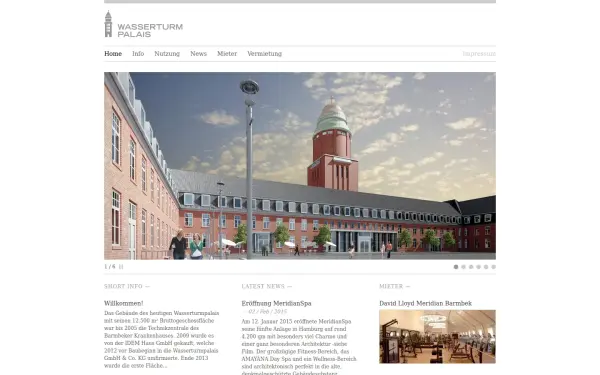Click the 1 / 6 slide counter
The height and width of the screenshot is (375, 600).
pos(109,267)
